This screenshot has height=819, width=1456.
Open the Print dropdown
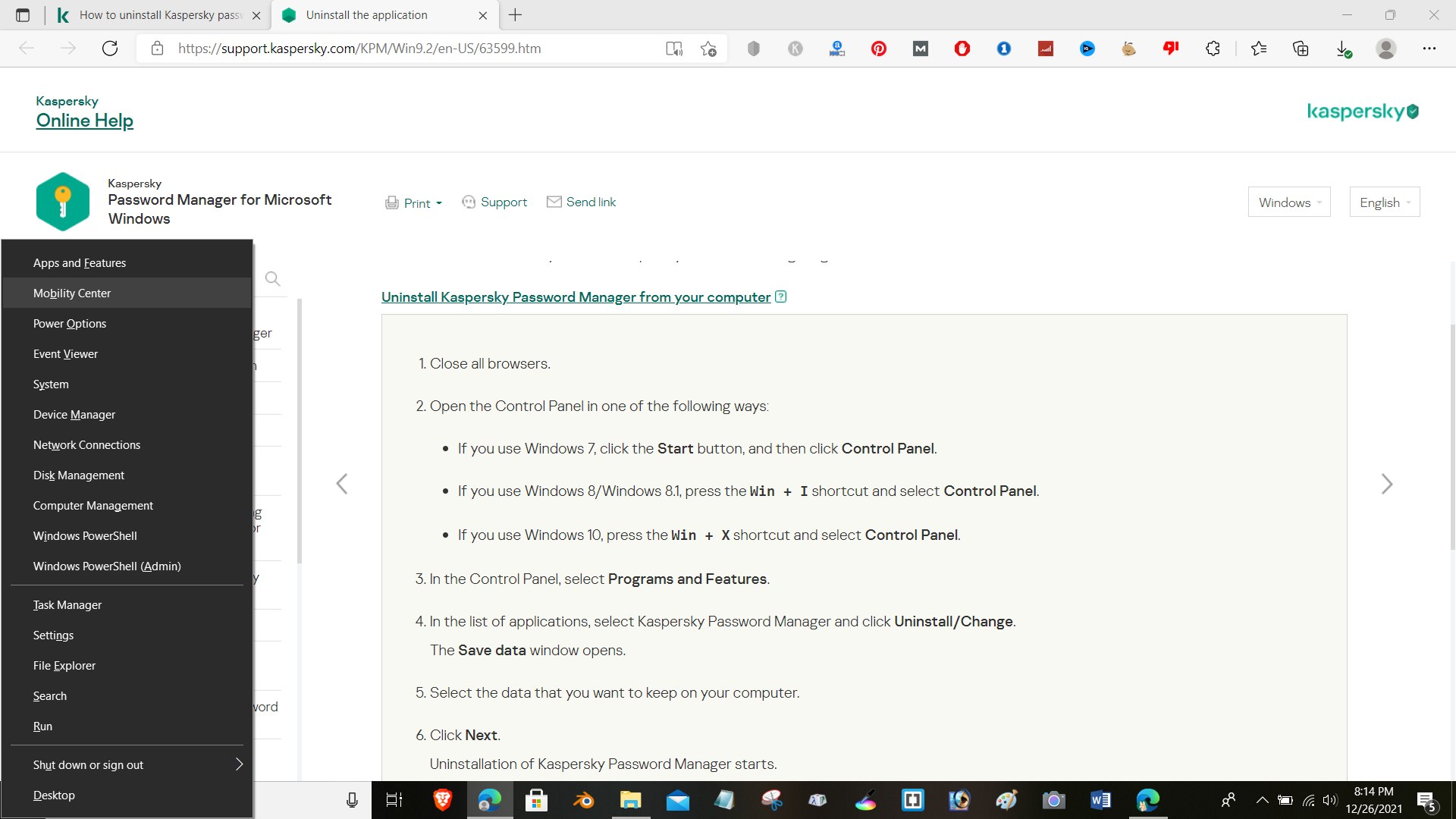coord(413,202)
